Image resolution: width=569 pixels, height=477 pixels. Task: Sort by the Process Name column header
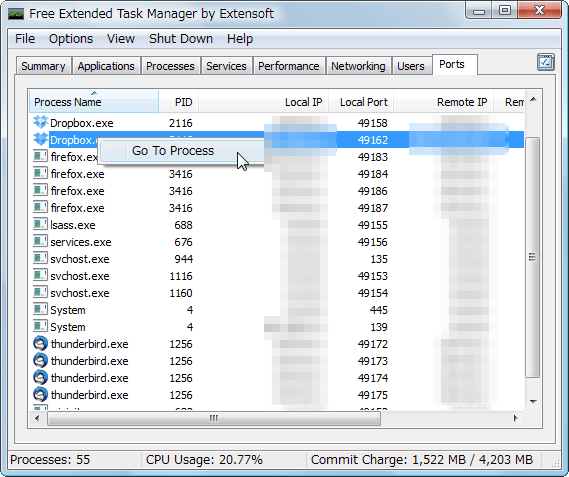tap(94, 102)
